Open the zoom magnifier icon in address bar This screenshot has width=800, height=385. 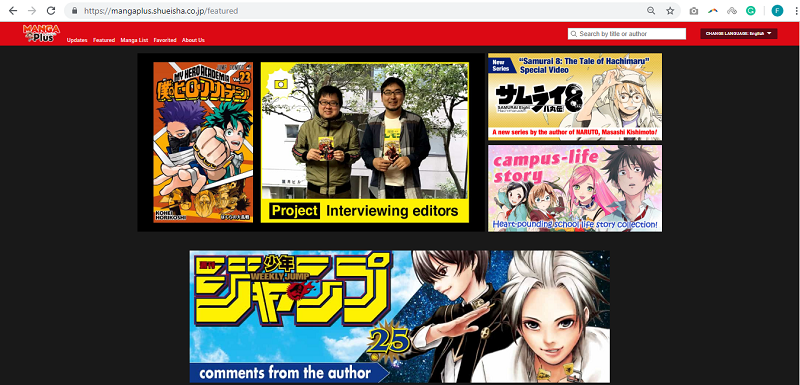coord(651,11)
